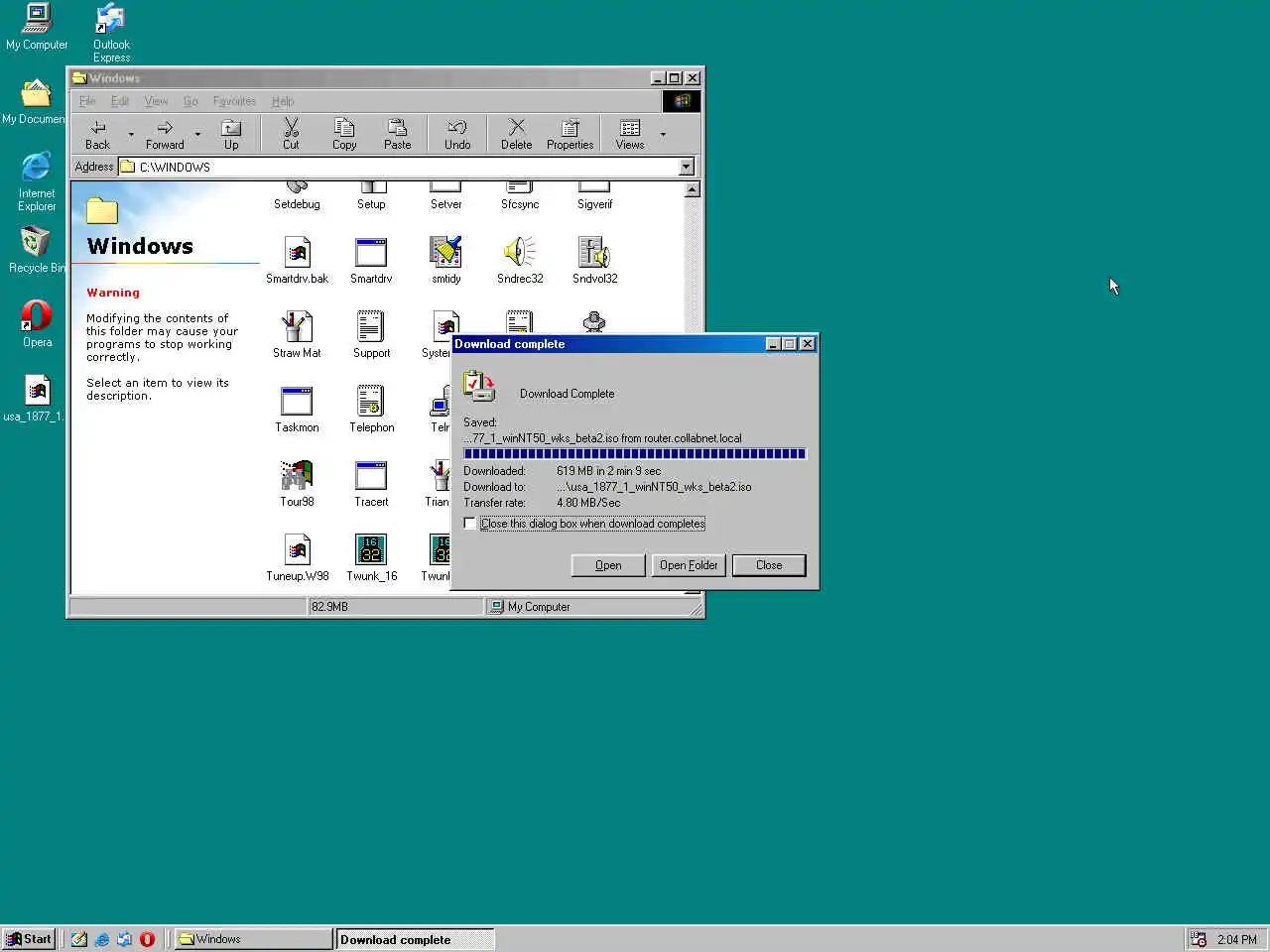
Task: Click the Undo toolbar button
Action: pos(457,134)
